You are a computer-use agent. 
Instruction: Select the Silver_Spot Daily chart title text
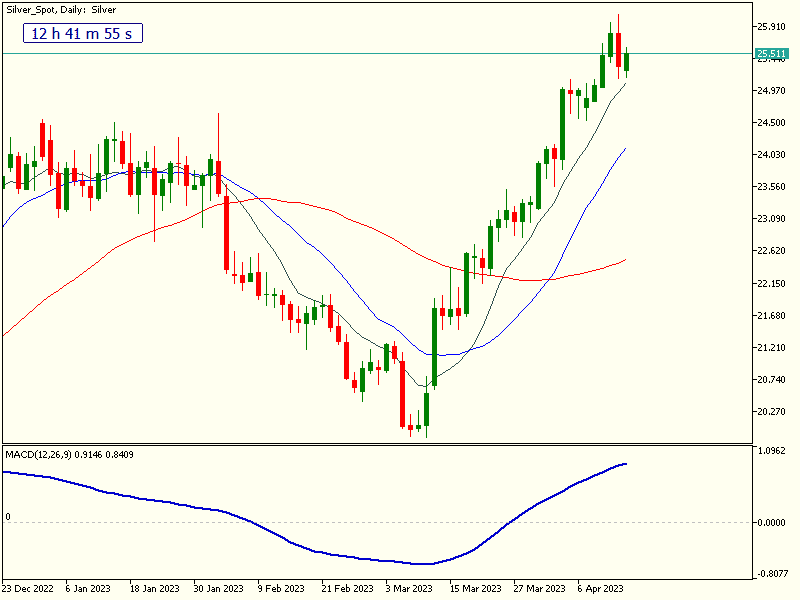[x=61, y=9]
